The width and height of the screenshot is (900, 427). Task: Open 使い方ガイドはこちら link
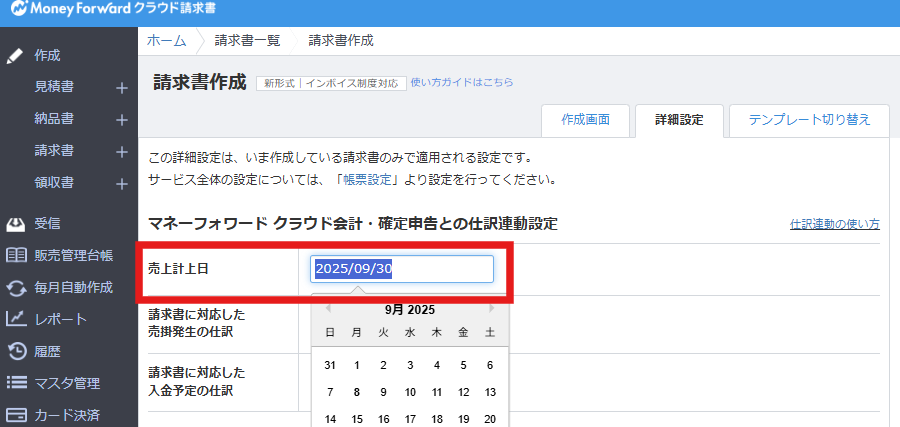point(462,82)
